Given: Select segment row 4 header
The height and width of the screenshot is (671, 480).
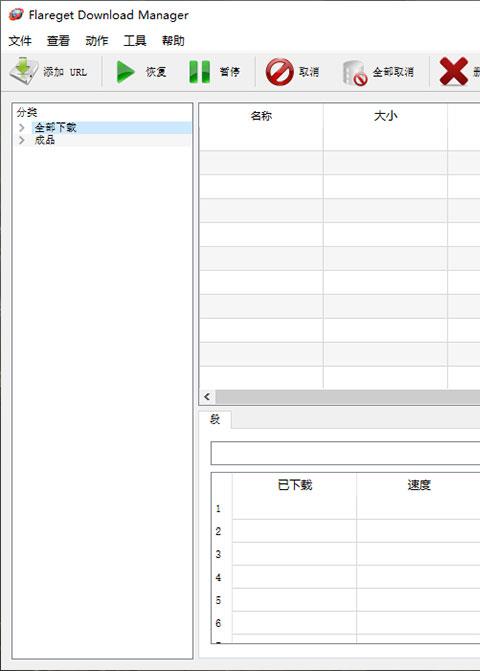Looking at the screenshot, I should tap(219, 578).
